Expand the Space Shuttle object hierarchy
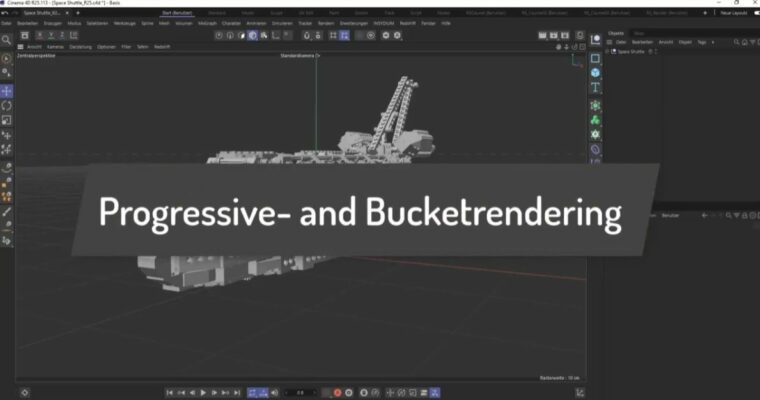The image size is (760, 400). (x=607, y=51)
